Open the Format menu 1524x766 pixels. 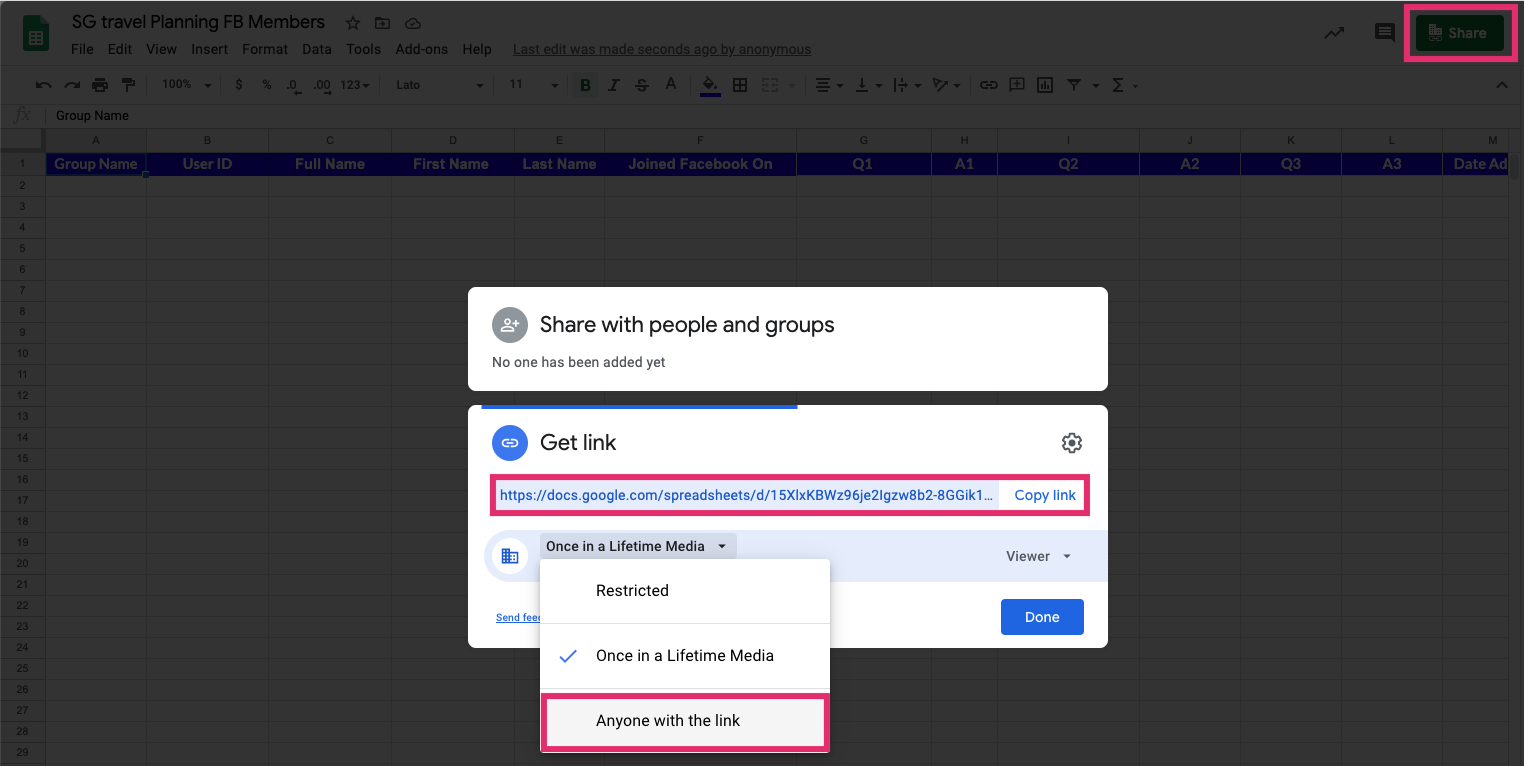coord(265,49)
